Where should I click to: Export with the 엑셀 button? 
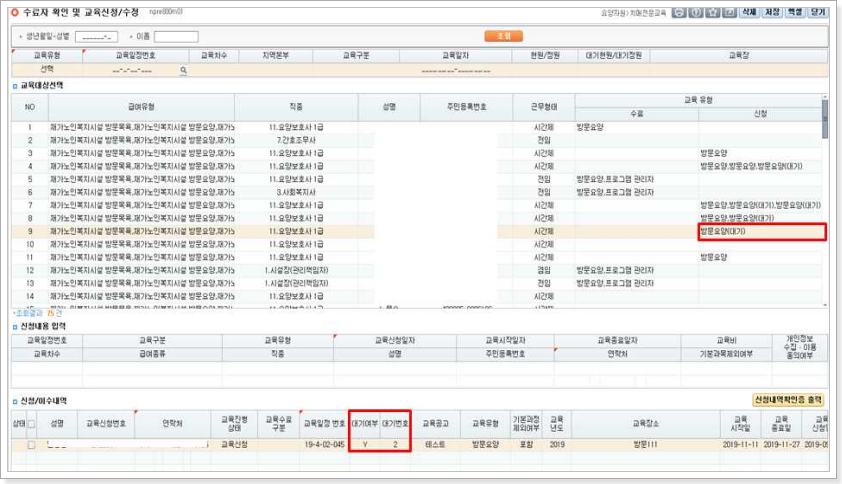point(795,12)
